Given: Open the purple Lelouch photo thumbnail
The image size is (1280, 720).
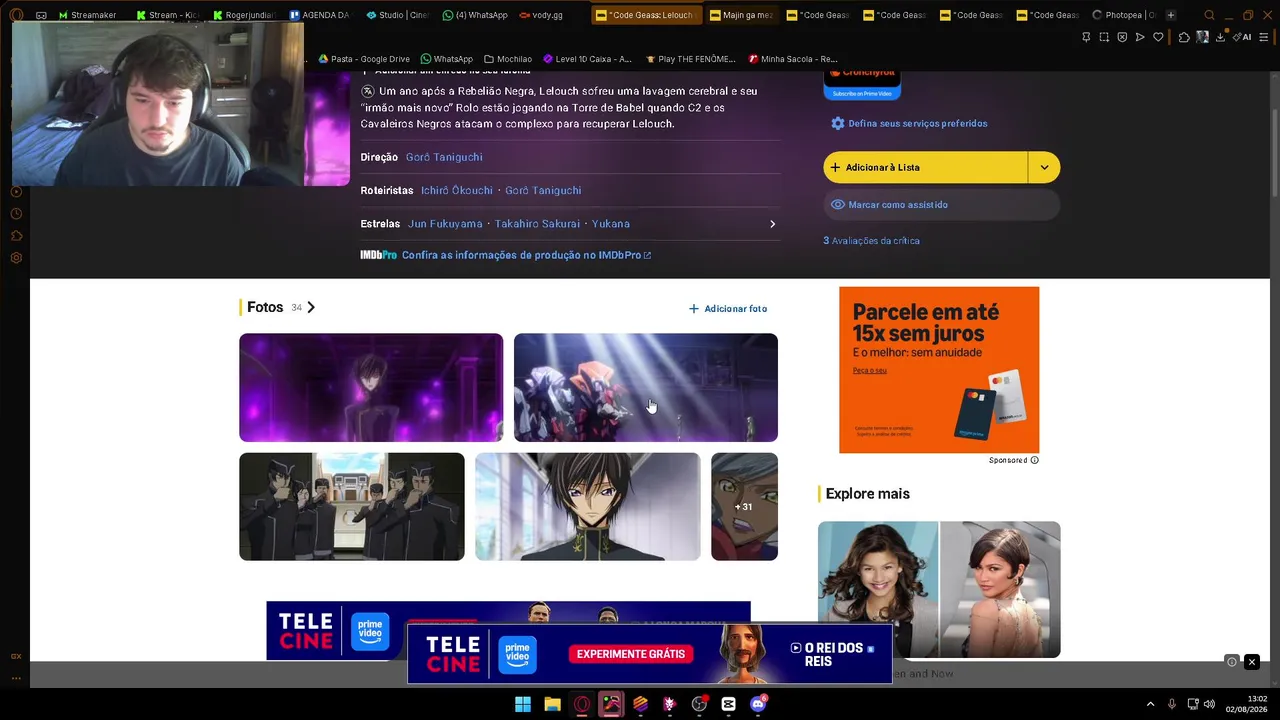Looking at the screenshot, I should (371, 387).
